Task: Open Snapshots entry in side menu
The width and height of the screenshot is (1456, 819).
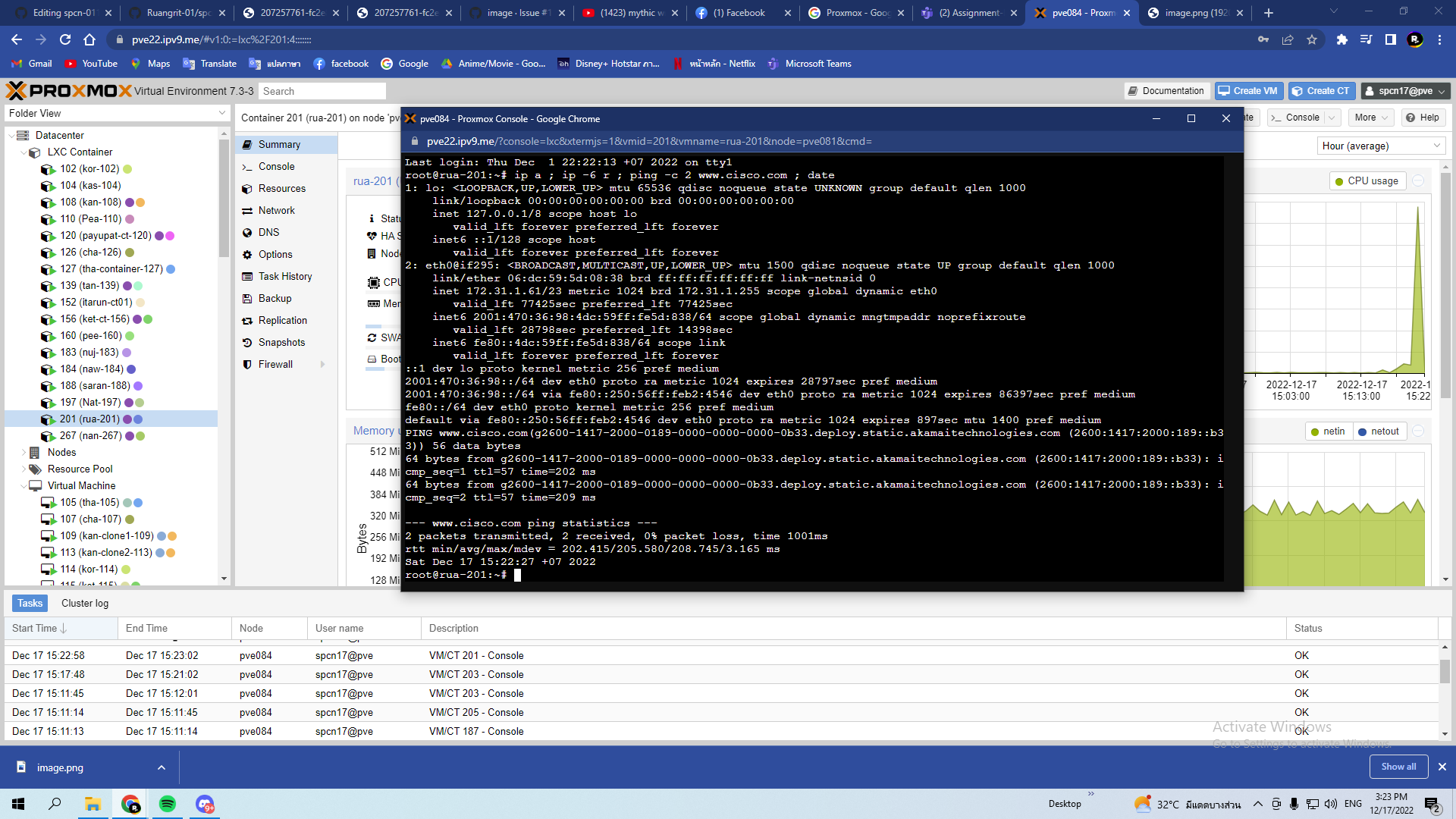Action: (281, 342)
